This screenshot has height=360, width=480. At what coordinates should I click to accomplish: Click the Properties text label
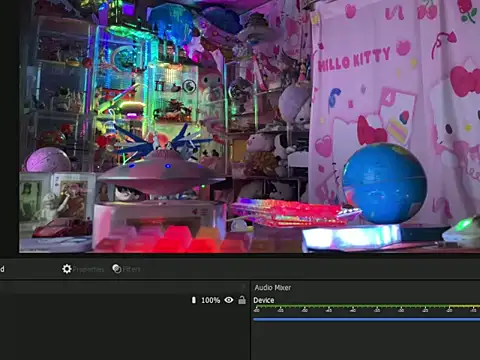[x=88, y=269]
